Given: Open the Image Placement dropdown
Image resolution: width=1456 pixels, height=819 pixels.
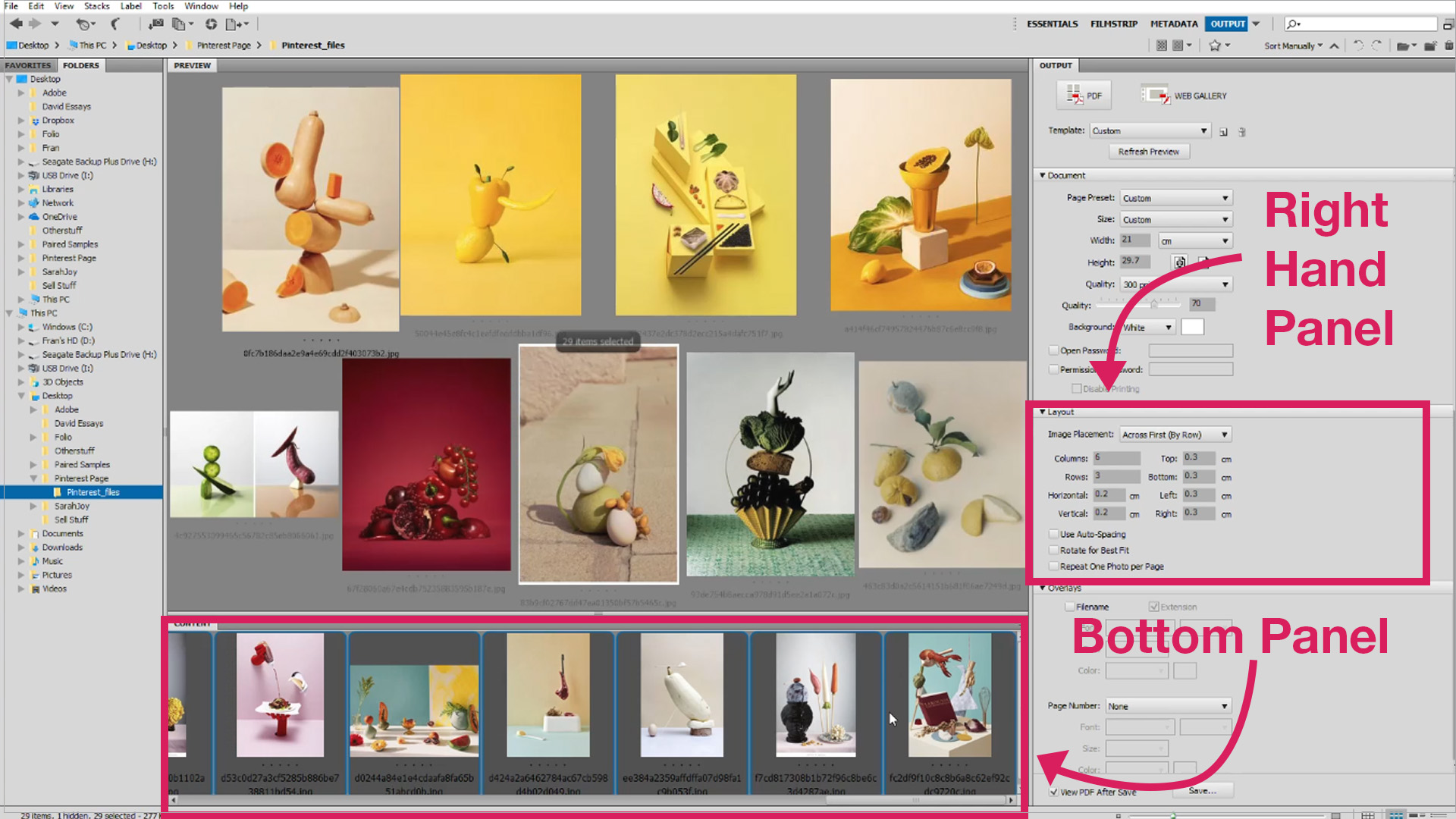Looking at the screenshot, I should tap(1175, 435).
